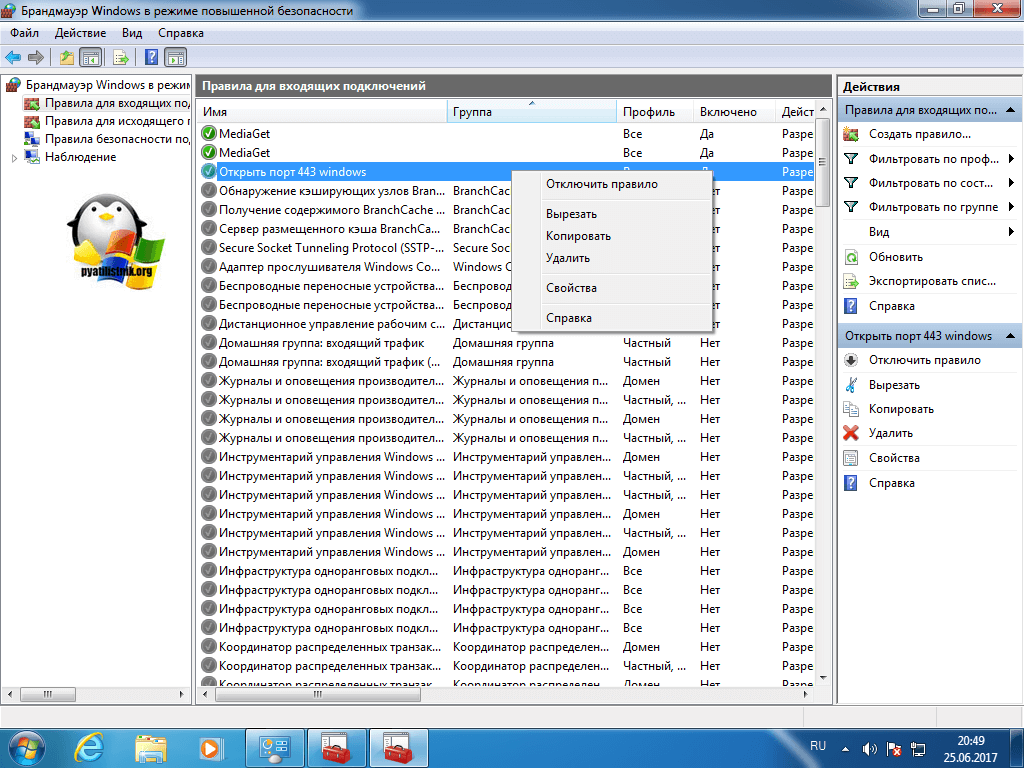Image resolution: width=1024 pixels, height=768 pixels.
Task: Click the Export list toolbar icon
Action: coord(121,57)
